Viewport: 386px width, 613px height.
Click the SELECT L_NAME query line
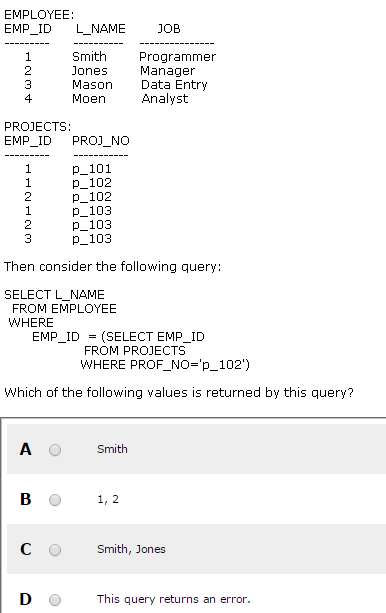tap(54, 295)
